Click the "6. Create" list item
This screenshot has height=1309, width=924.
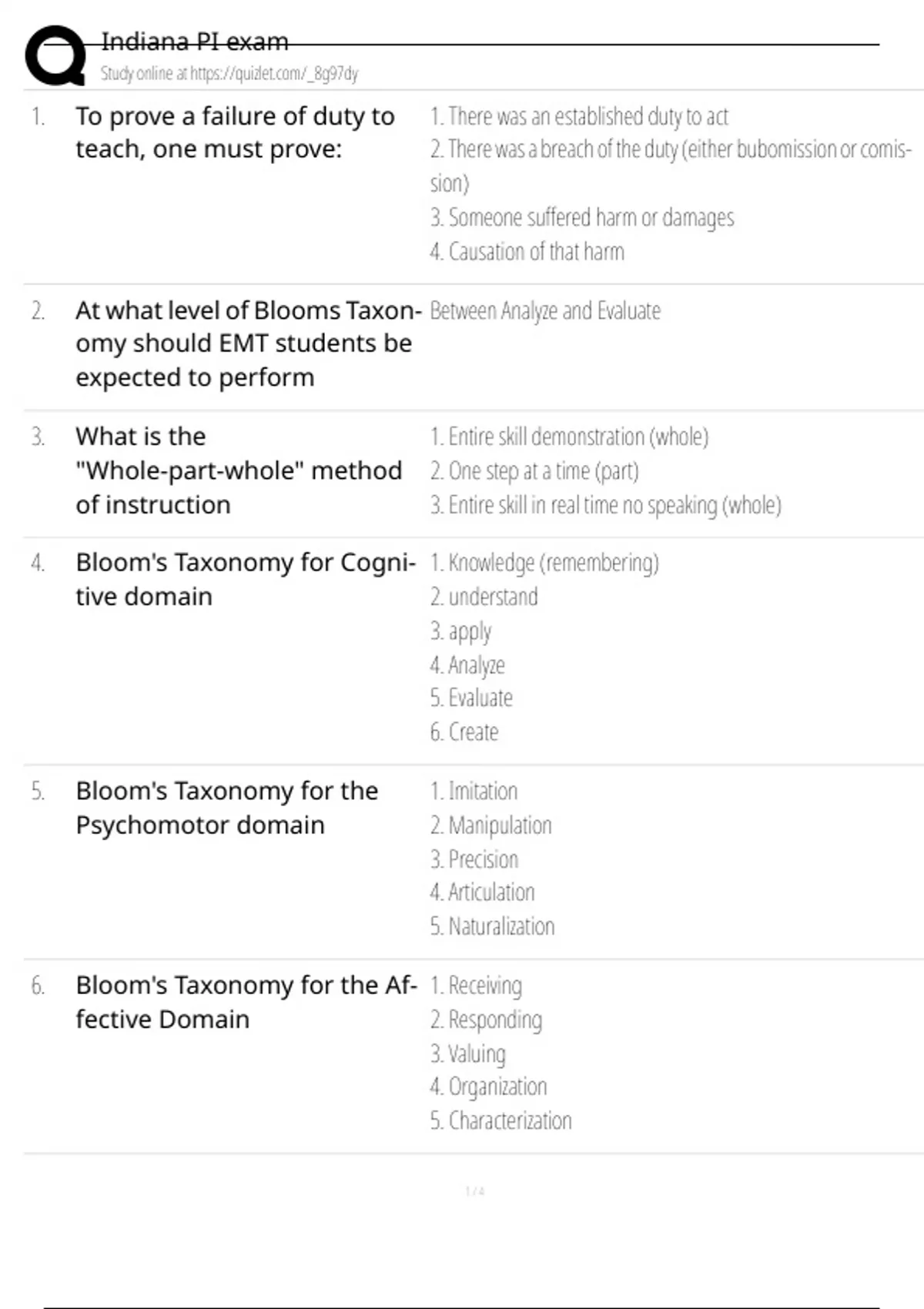(464, 732)
